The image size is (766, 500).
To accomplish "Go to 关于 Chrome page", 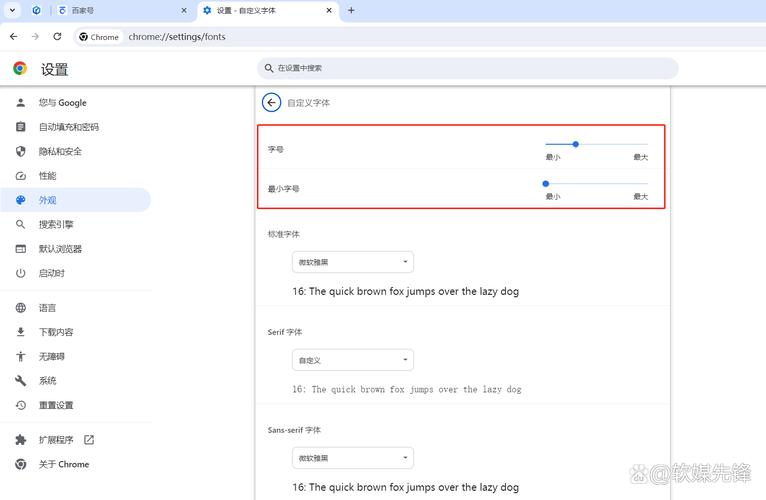I will (63, 465).
